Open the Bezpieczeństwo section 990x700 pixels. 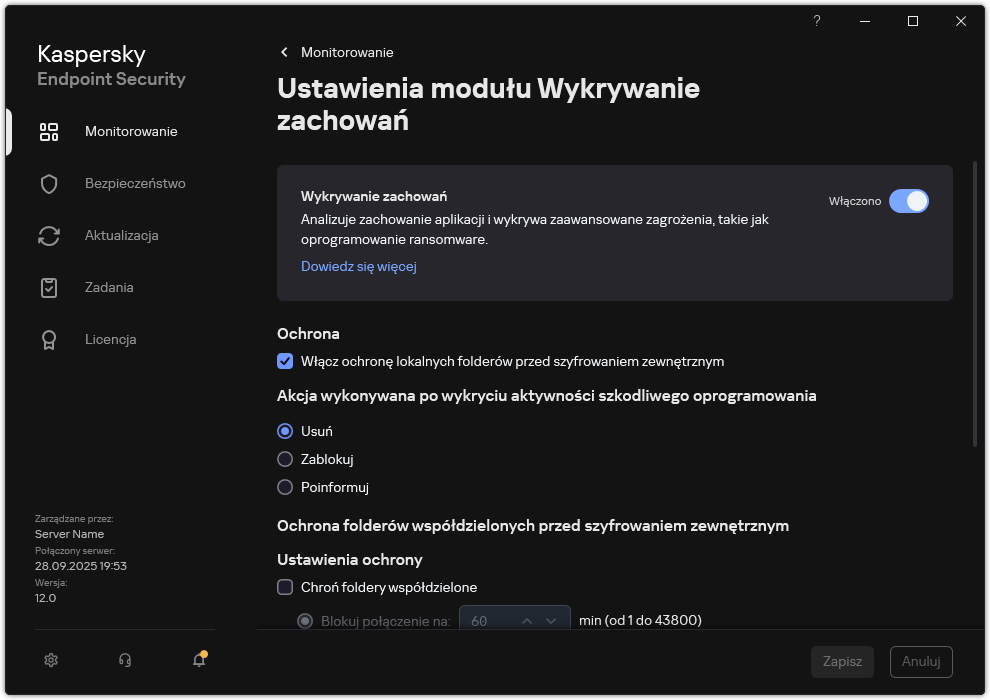pos(49,183)
